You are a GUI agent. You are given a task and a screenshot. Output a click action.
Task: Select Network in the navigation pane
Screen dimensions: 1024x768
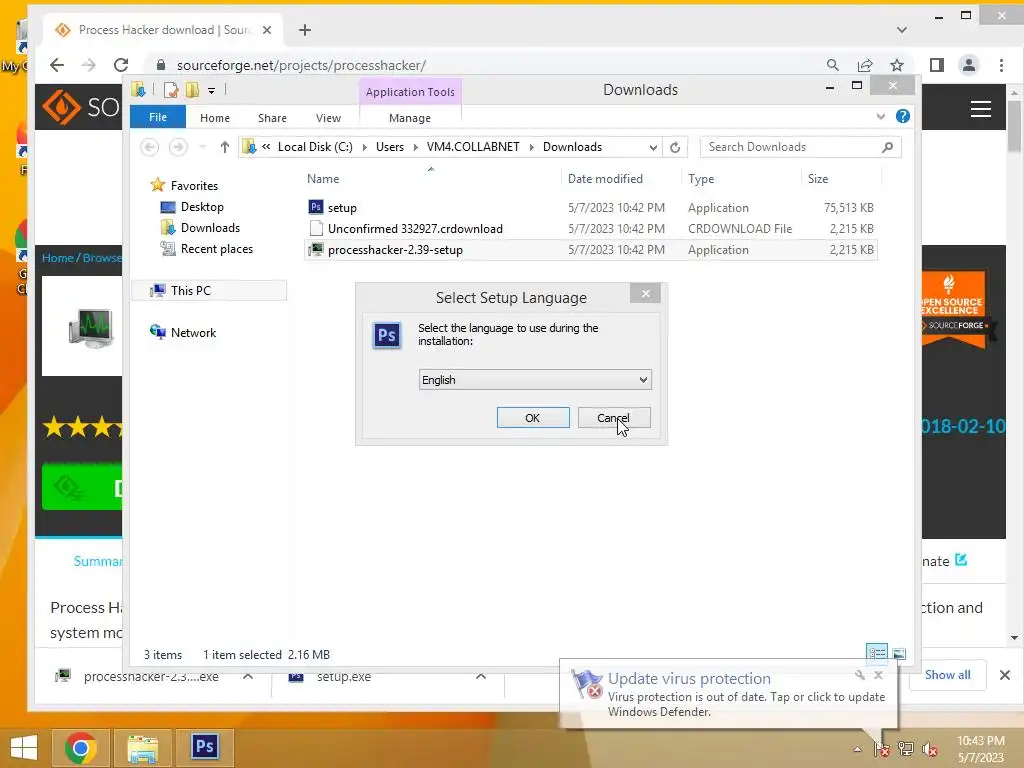point(193,332)
